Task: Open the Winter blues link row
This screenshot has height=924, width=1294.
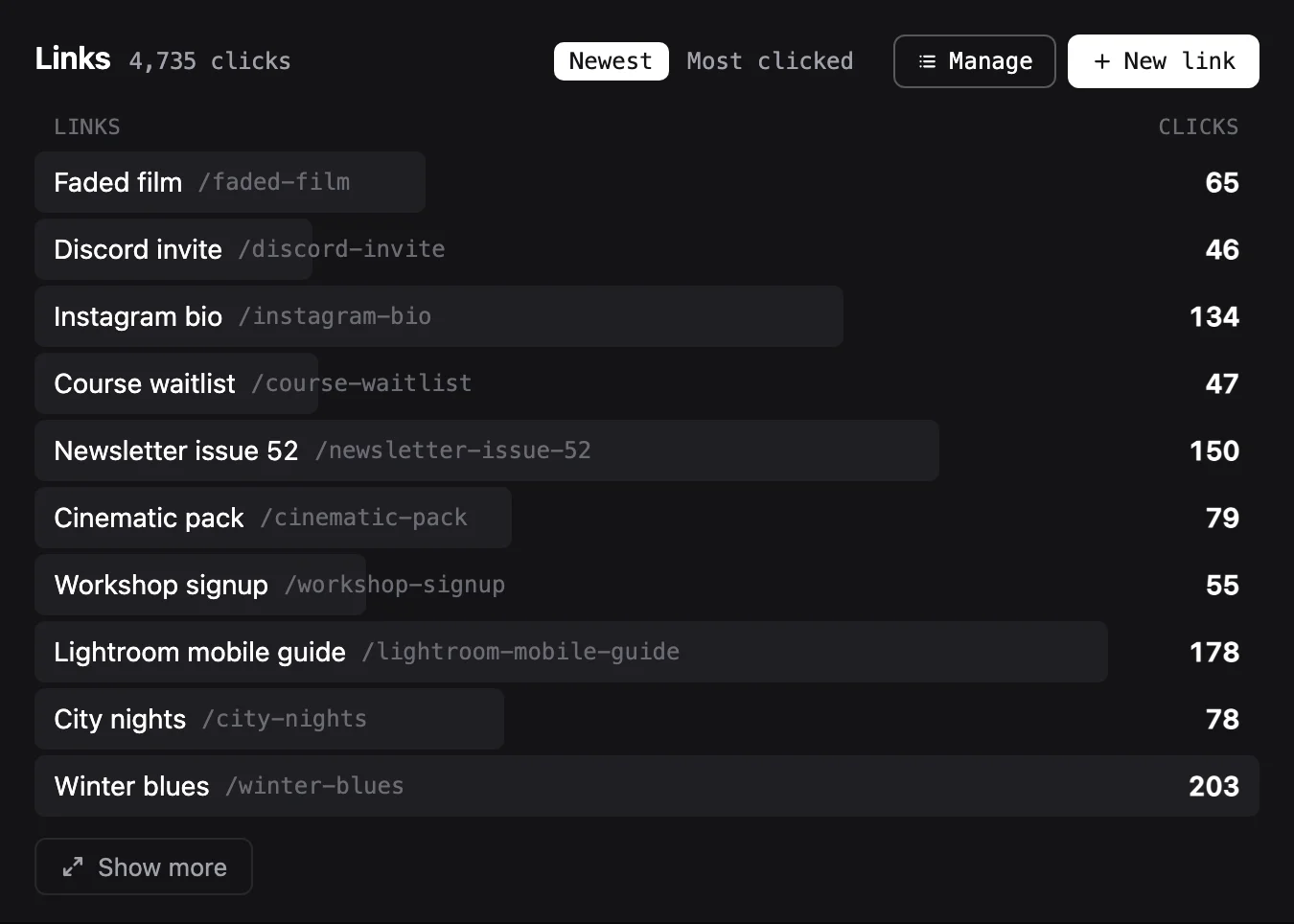Action: pyautogui.click(x=647, y=786)
